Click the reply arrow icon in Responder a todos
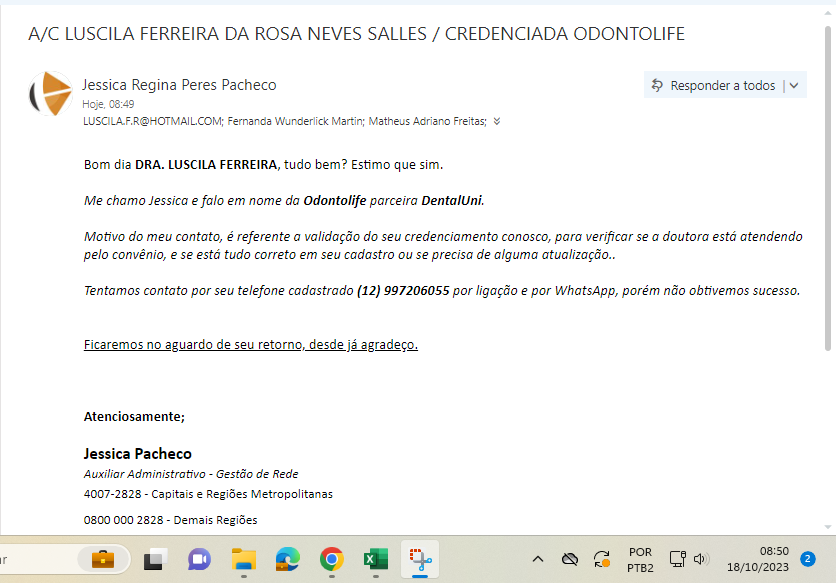The image size is (836, 583). pyautogui.click(x=657, y=85)
